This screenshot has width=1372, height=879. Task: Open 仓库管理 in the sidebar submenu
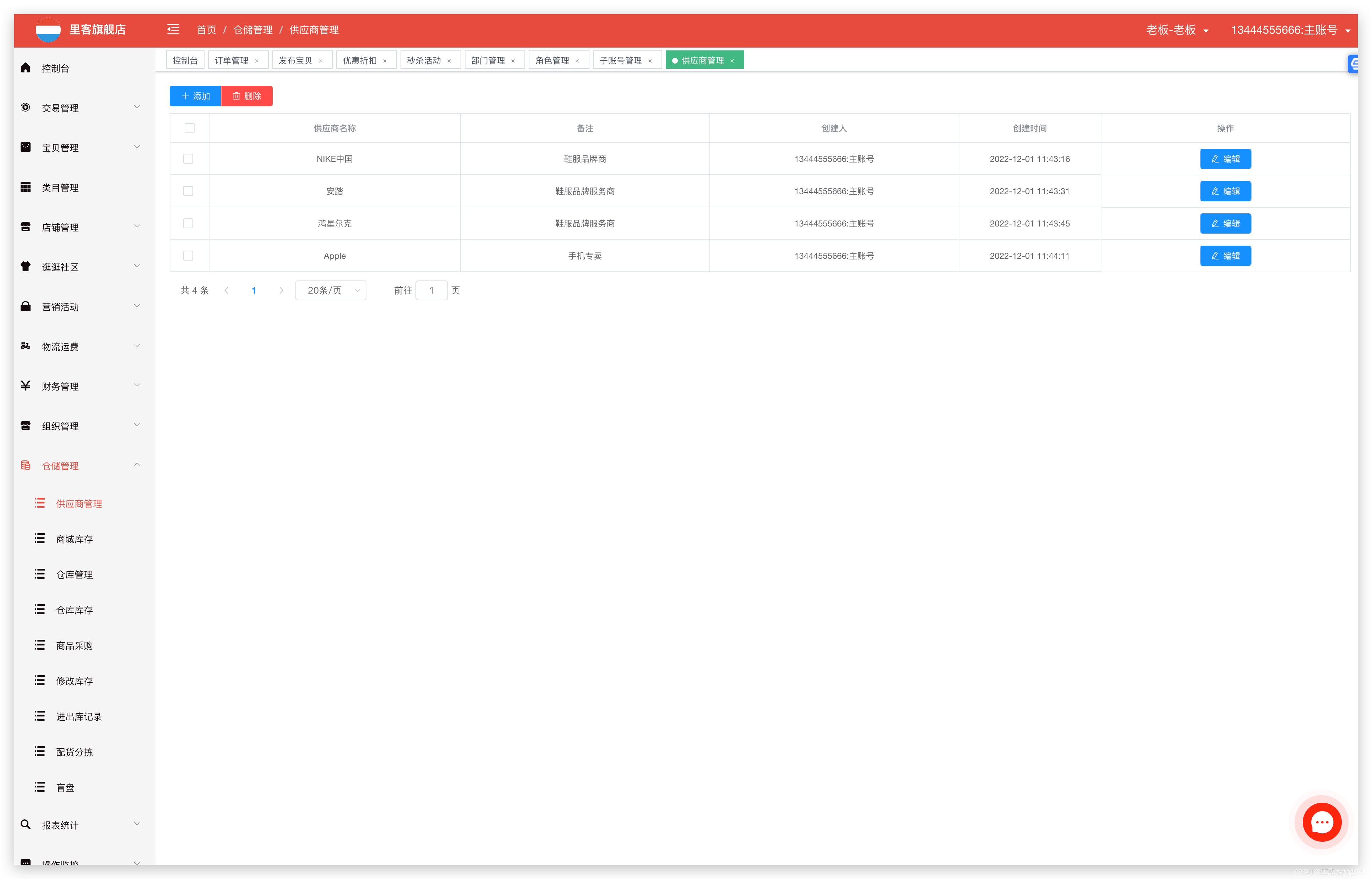(x=74, y=575)
